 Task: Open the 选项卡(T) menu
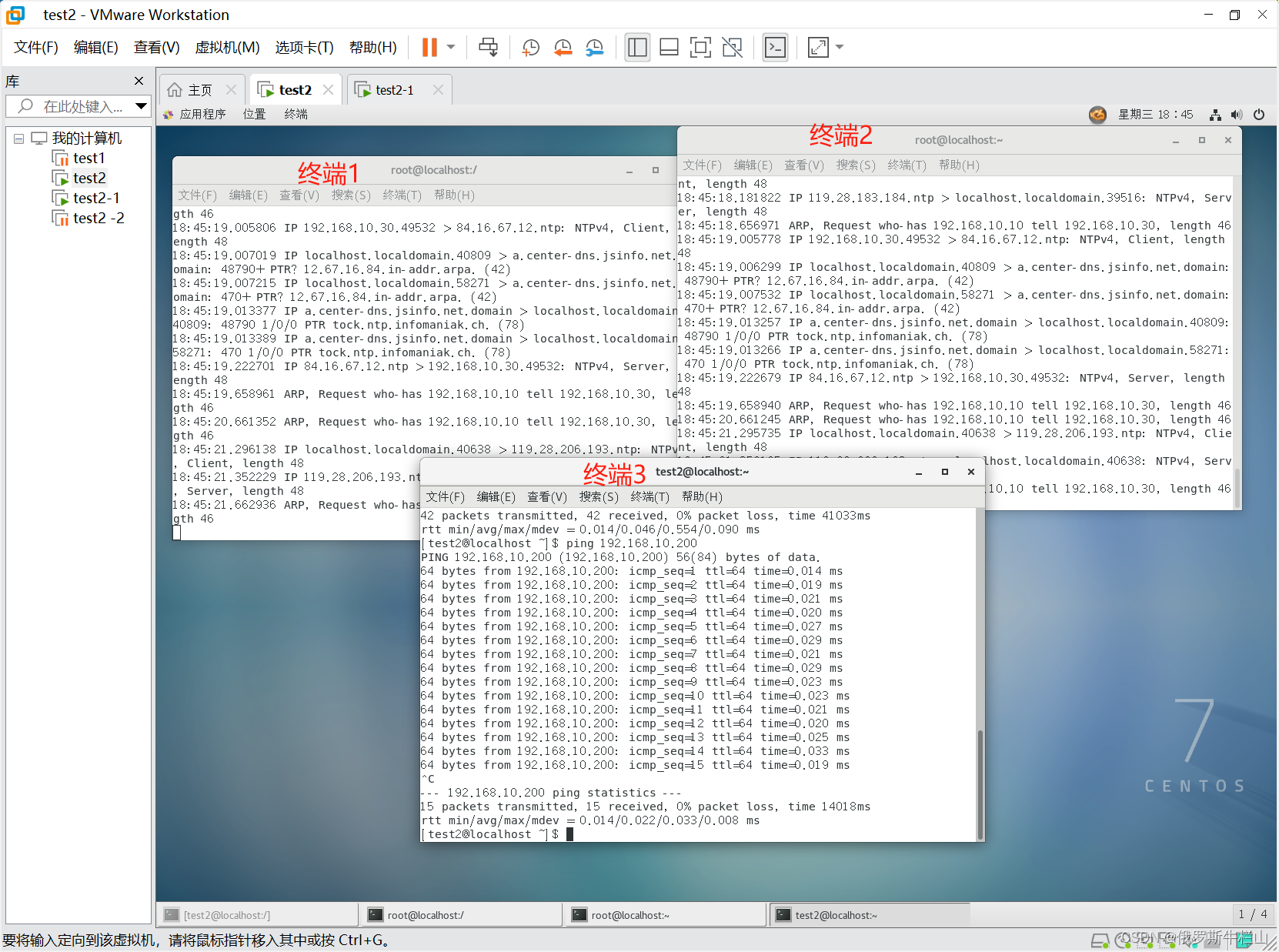click(x=305, y=48)
